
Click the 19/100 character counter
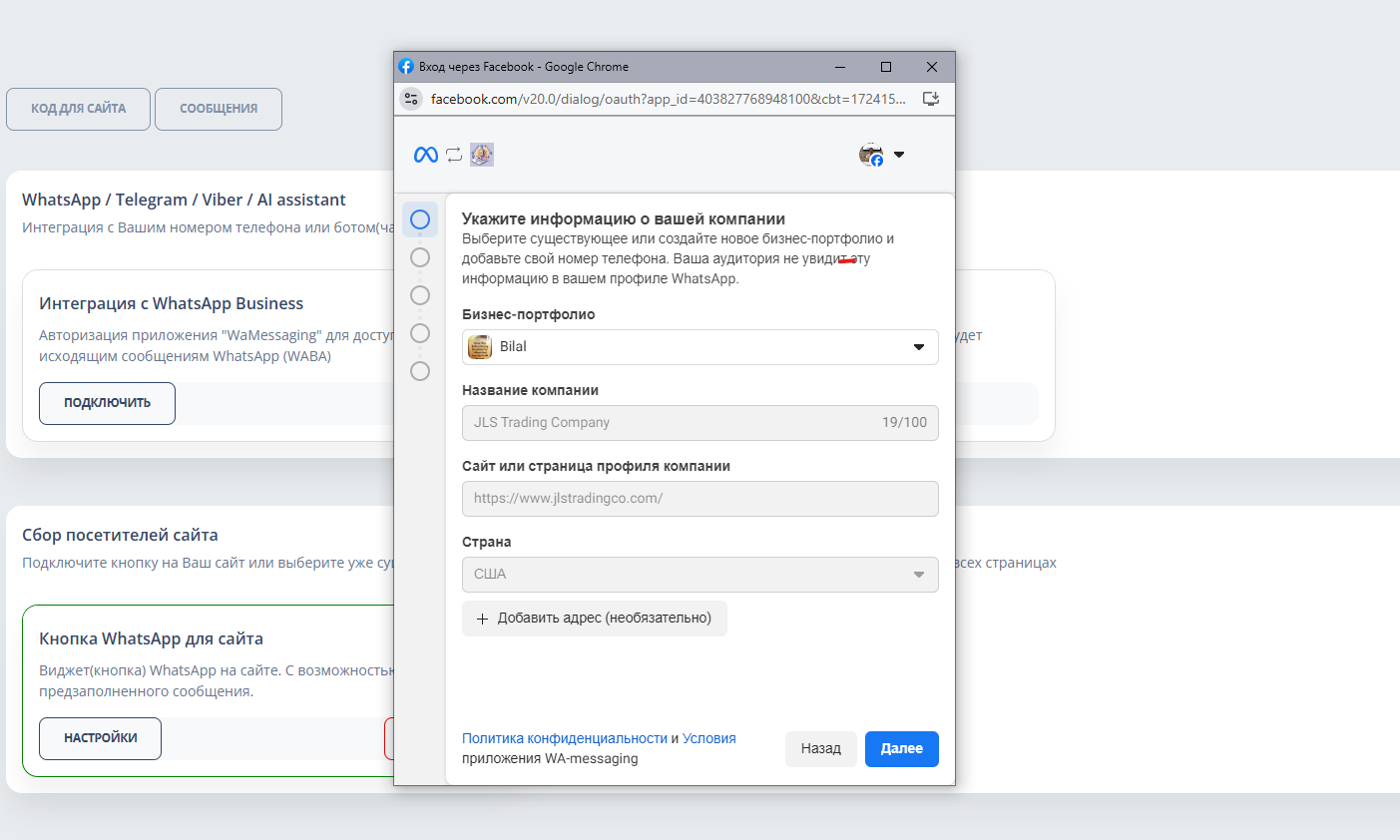pos(904,423)
